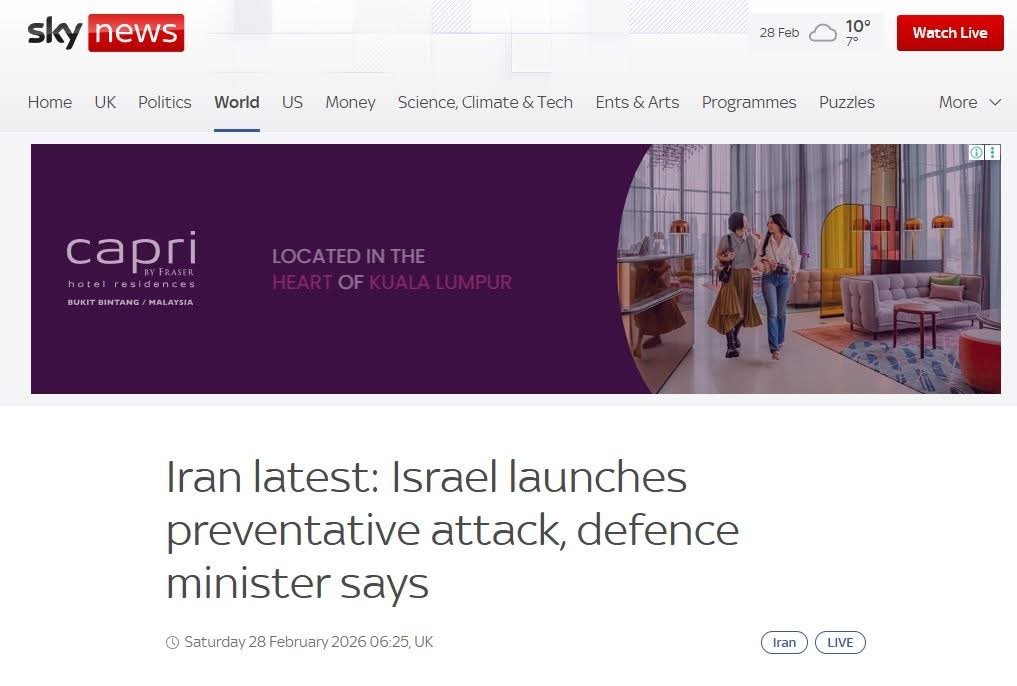Click the LIVE tag

click(840, 643)
